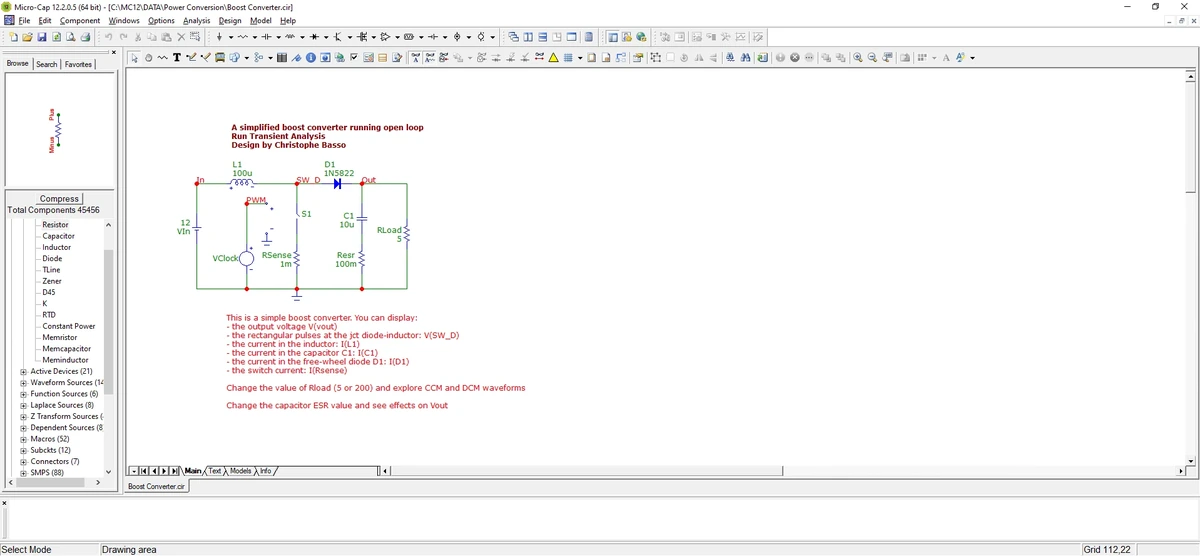Expand the Macros (52) node

23,439
